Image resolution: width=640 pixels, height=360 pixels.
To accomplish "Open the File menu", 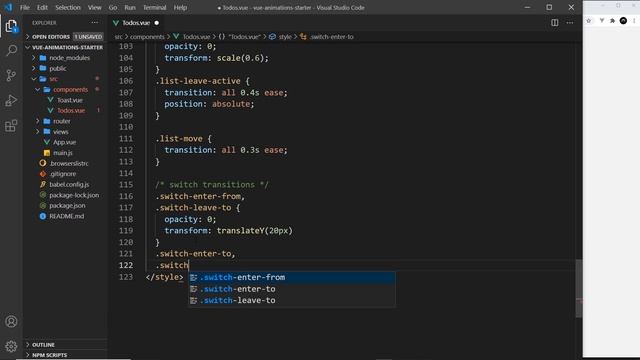I will (x=24, y=7).
